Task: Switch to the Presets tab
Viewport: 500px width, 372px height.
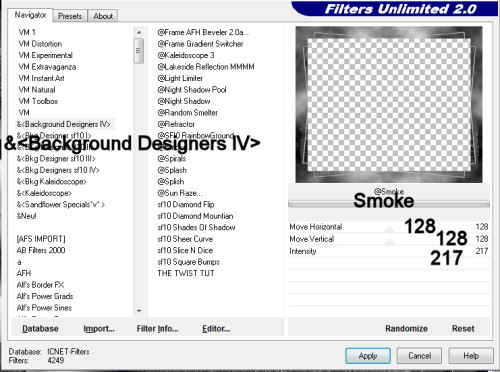Action: click(70, 16)
